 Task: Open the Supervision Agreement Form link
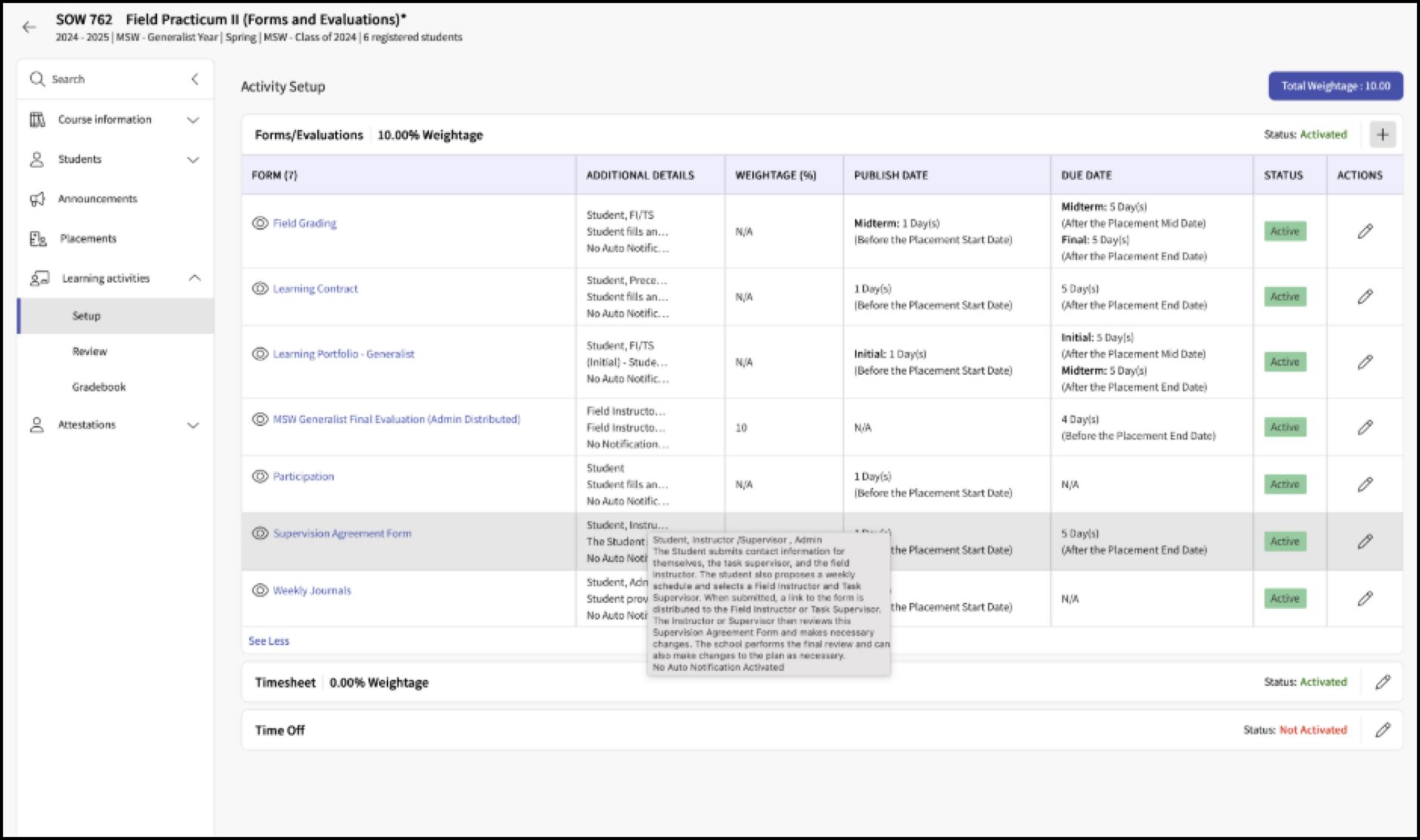tap(342, 533)
